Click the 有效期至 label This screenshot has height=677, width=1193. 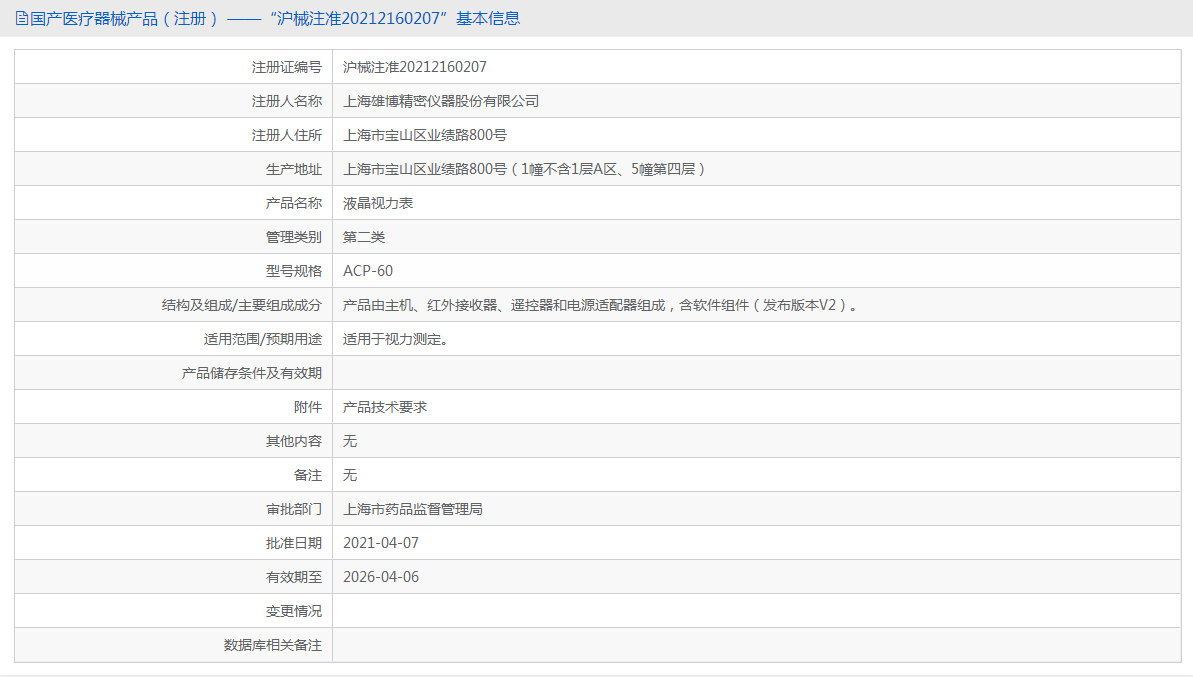click(x=294, y=577)
